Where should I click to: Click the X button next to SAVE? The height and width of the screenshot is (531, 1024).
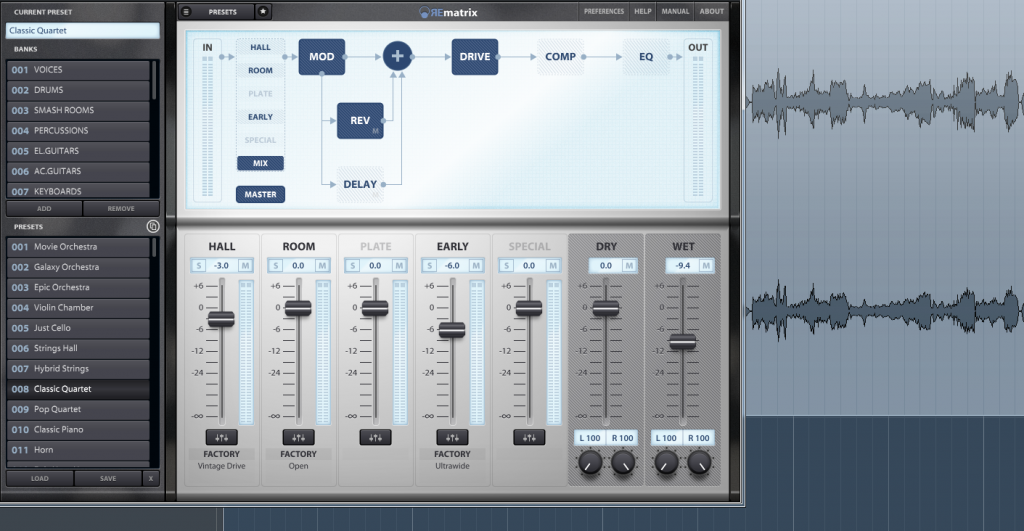pyautogui.click(x=151, y=479)
